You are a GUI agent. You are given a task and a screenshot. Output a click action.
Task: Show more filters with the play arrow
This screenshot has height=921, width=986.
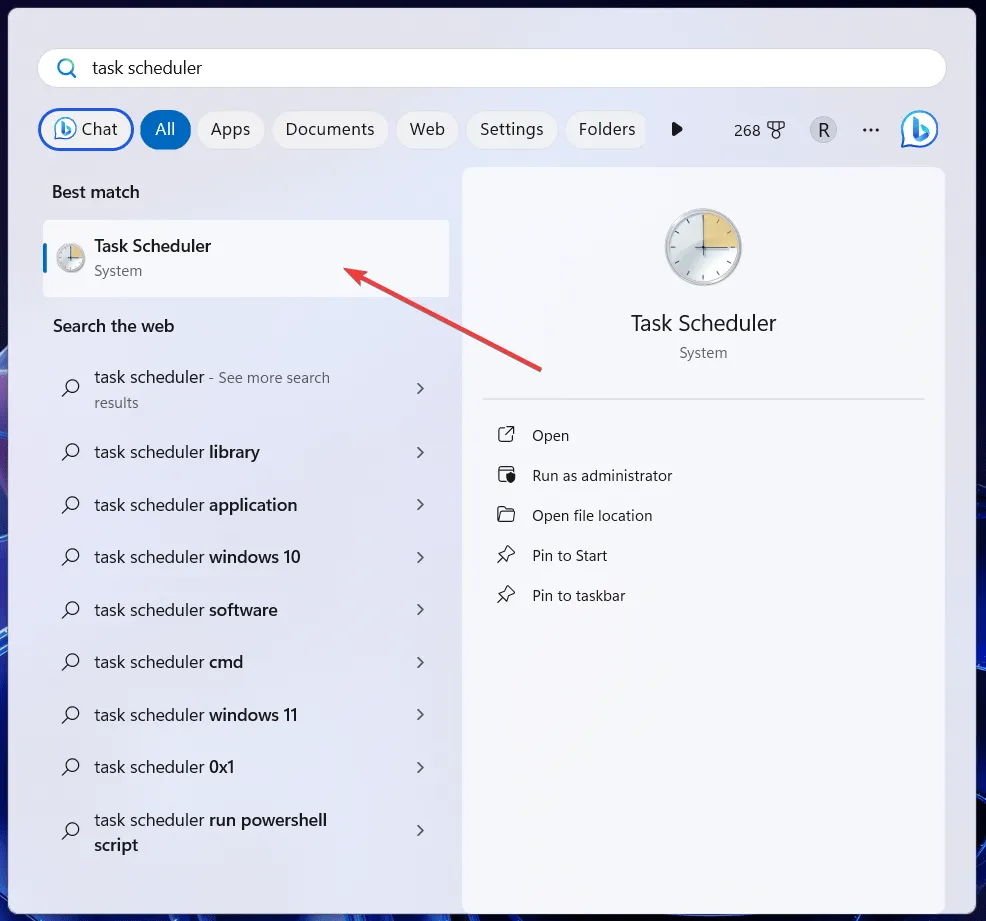pos(677,130)
